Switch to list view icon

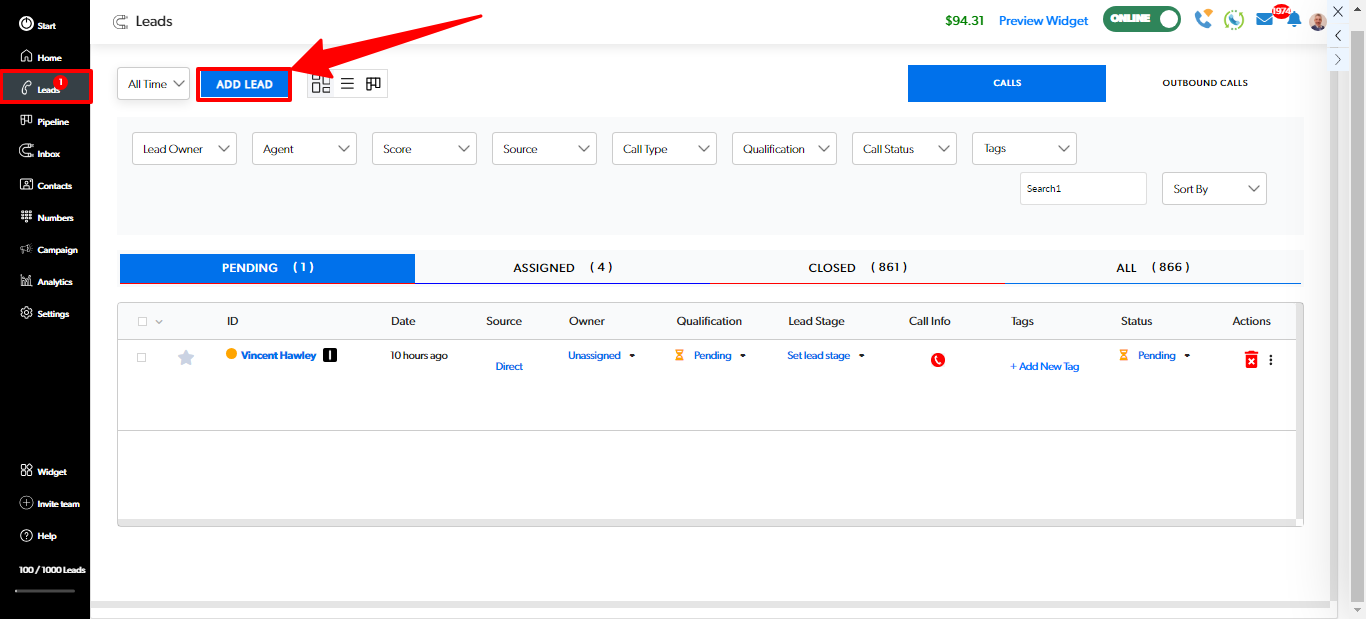click(x=347, y=84)
